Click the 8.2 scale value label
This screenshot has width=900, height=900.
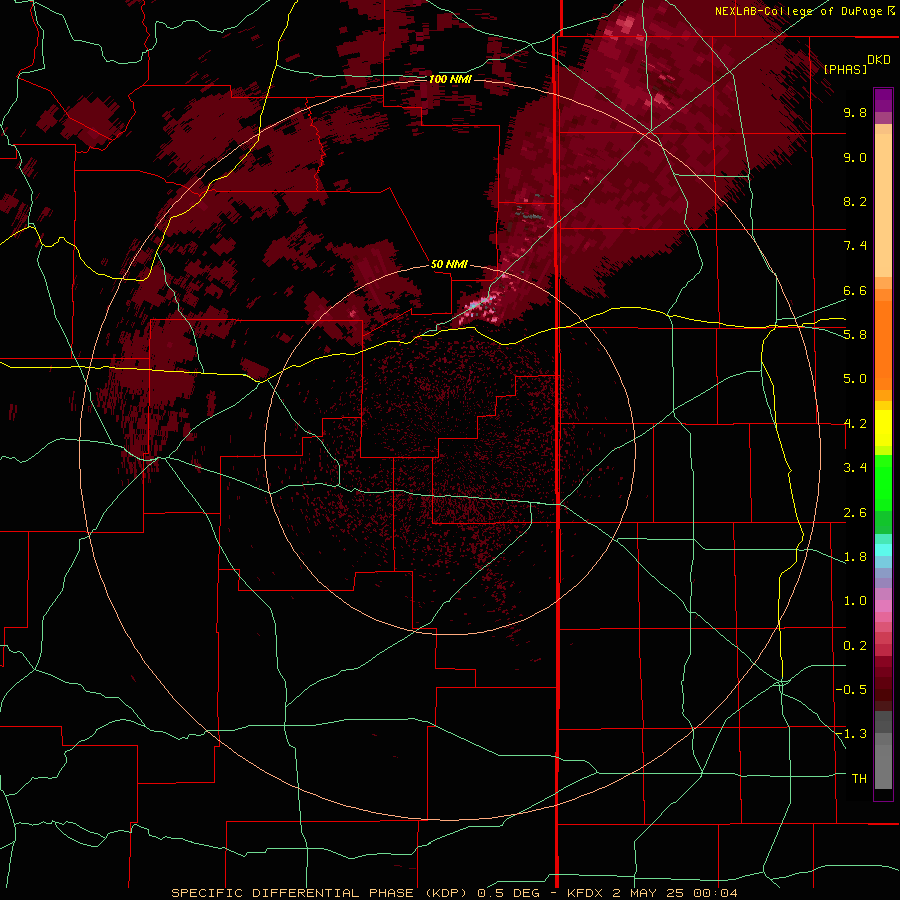pos(855,201)
